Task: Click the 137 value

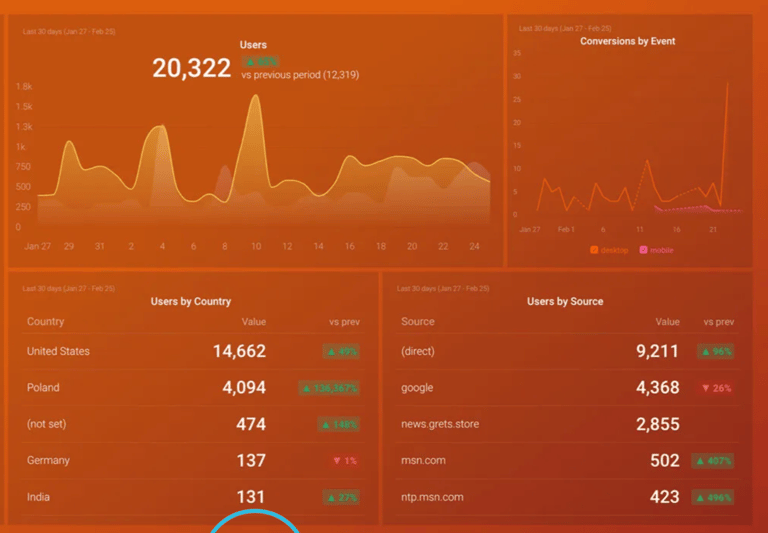Action: [251, 460]
